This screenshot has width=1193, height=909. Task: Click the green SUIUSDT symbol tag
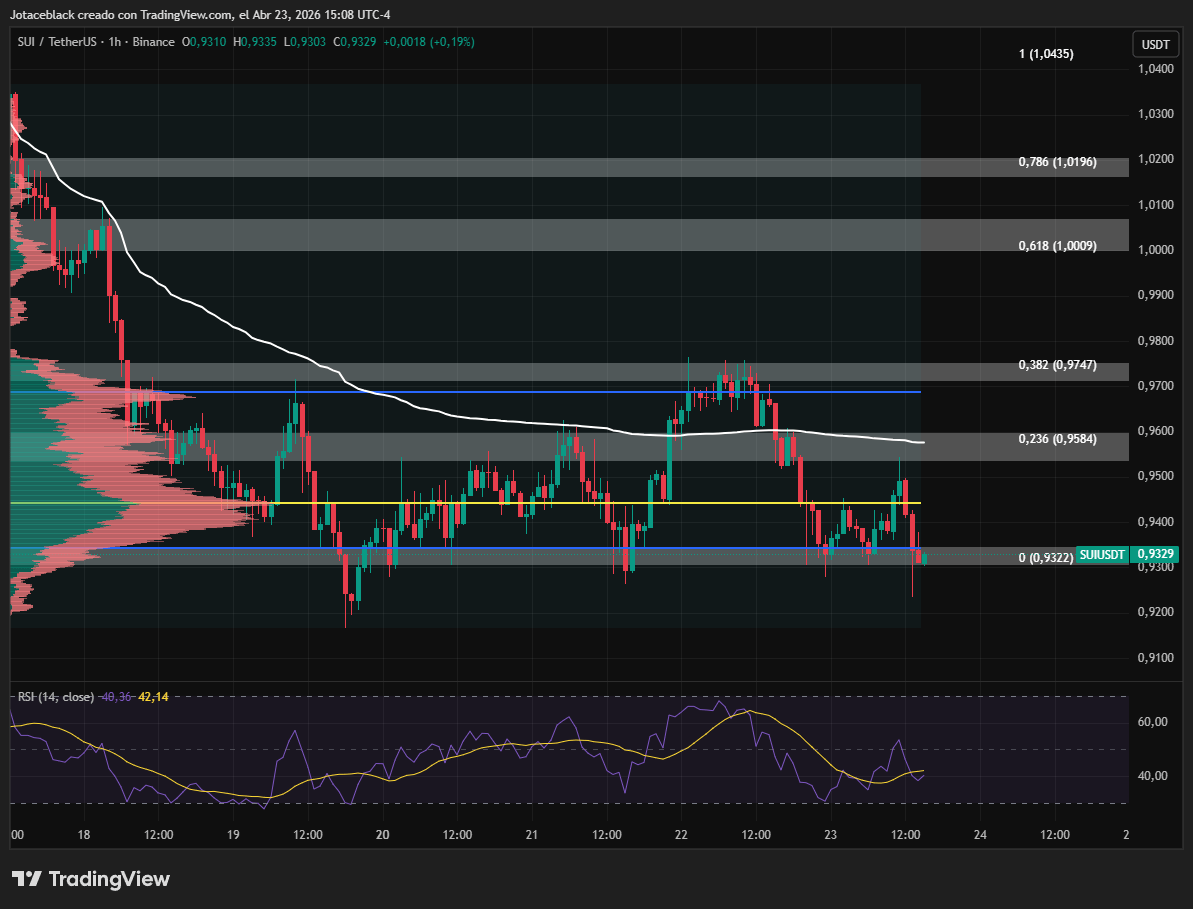(1105, 554)
